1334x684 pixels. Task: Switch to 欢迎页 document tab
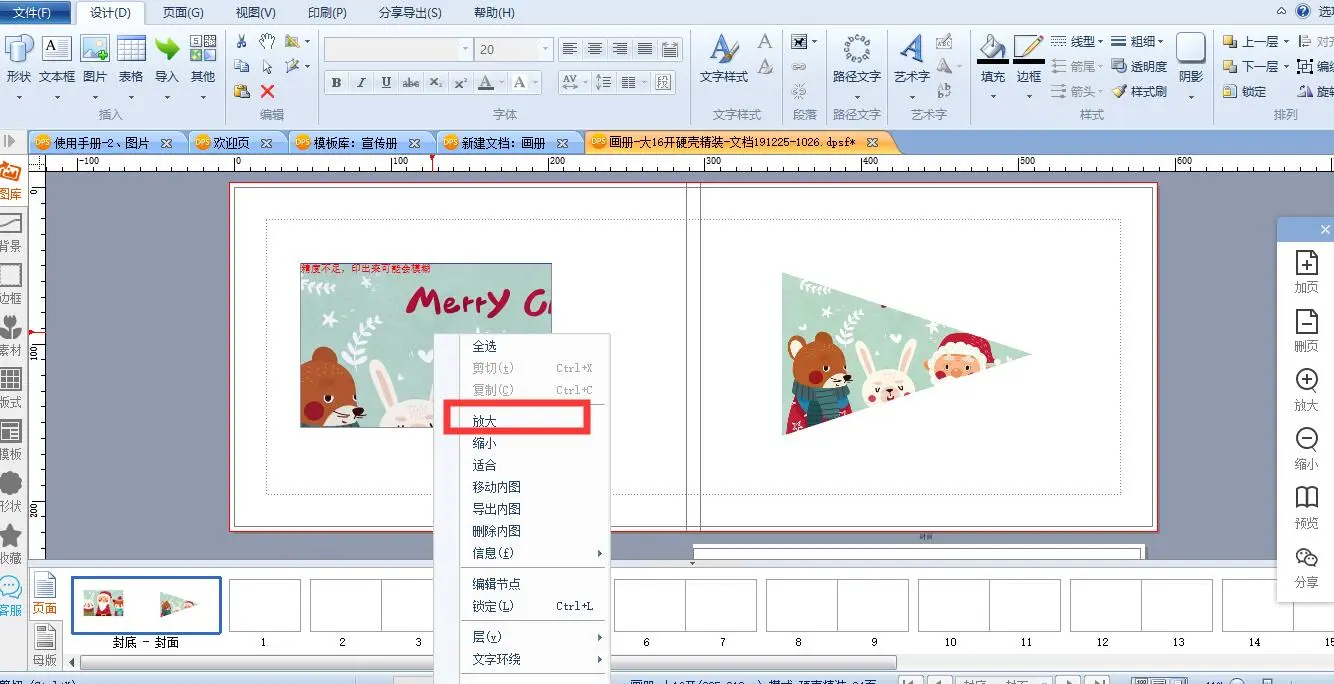231,143
